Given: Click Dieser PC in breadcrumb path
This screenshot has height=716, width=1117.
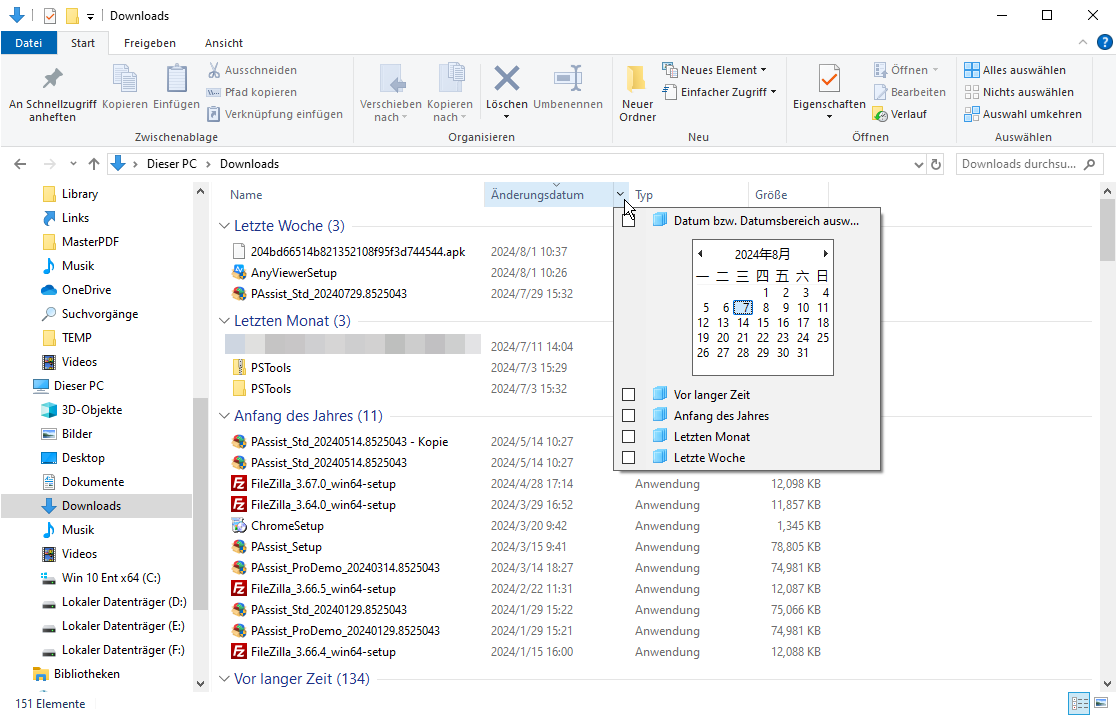Looking at the screenshot, I should point(172,164).
